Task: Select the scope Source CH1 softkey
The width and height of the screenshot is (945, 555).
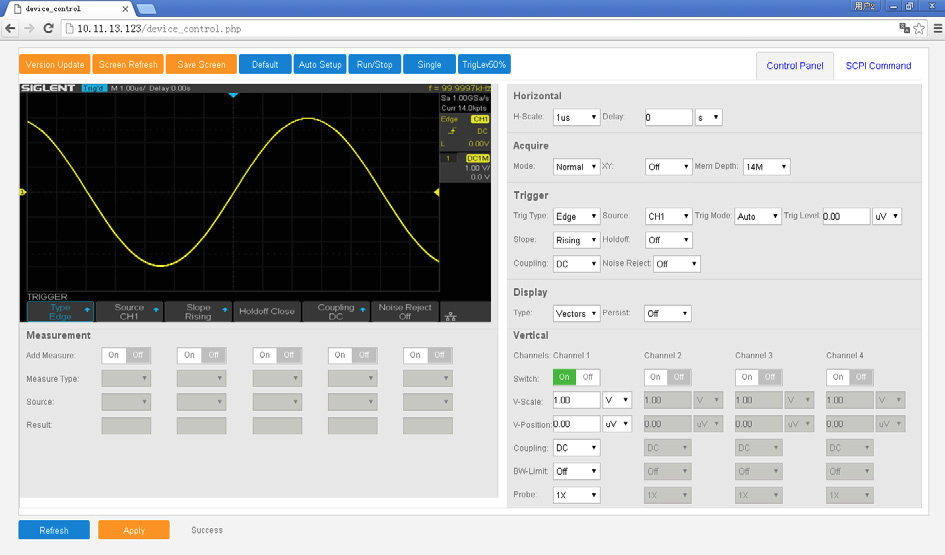Action: click(x=130, y=312)
